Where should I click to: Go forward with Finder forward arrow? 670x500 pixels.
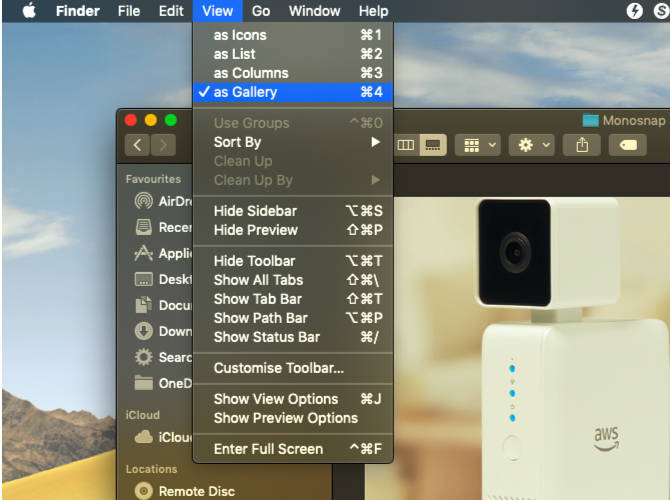163,145
